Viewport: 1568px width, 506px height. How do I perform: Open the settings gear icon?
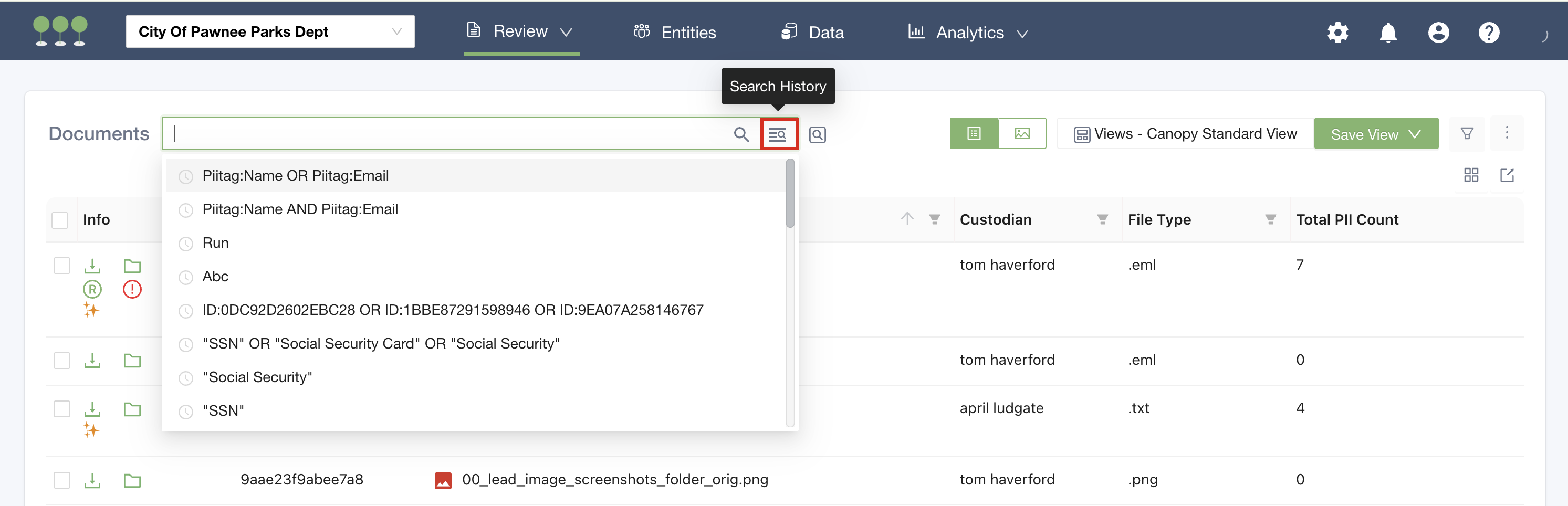pos(1337,32)
